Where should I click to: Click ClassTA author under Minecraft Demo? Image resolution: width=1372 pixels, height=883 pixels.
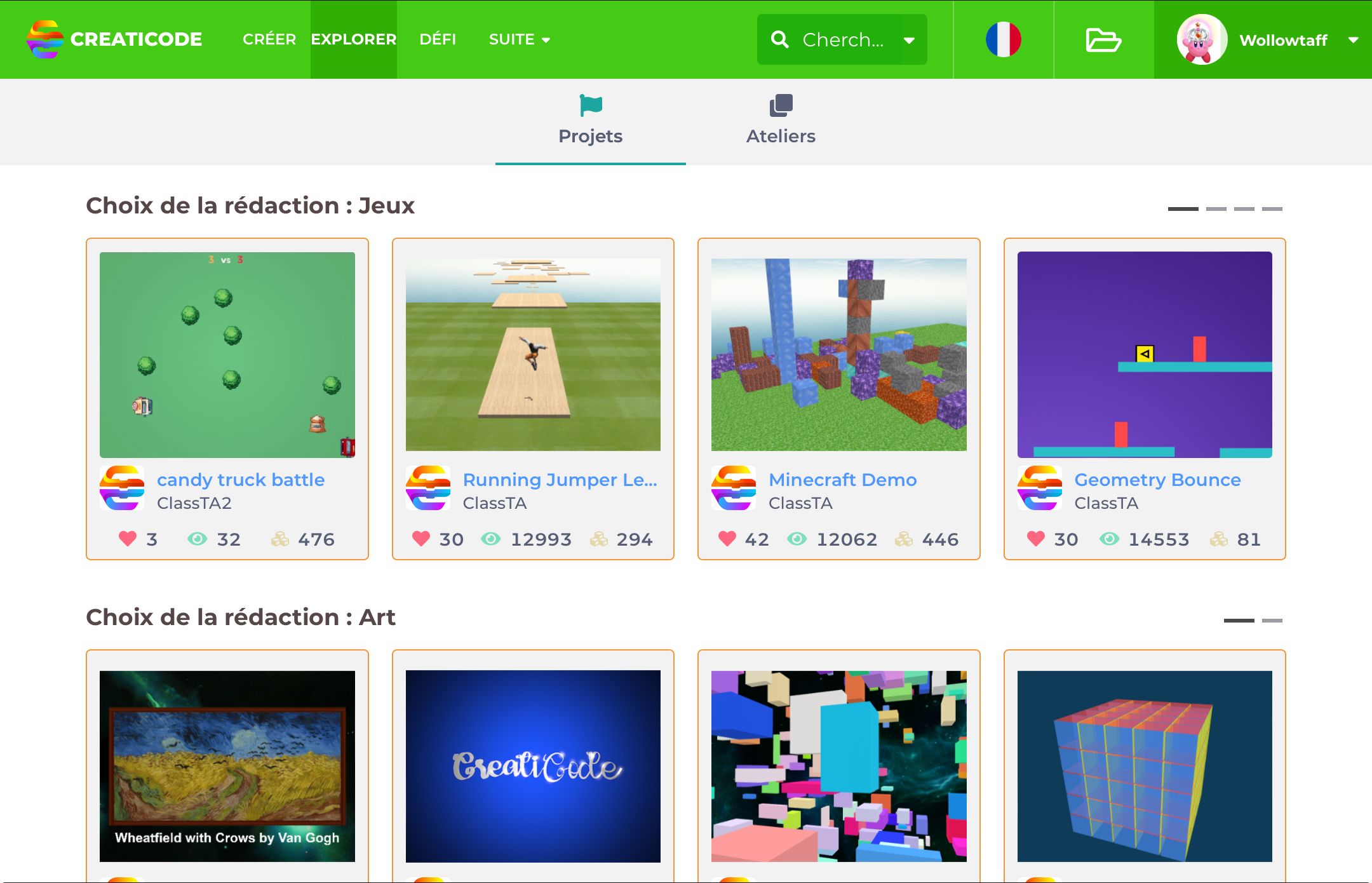800,503
